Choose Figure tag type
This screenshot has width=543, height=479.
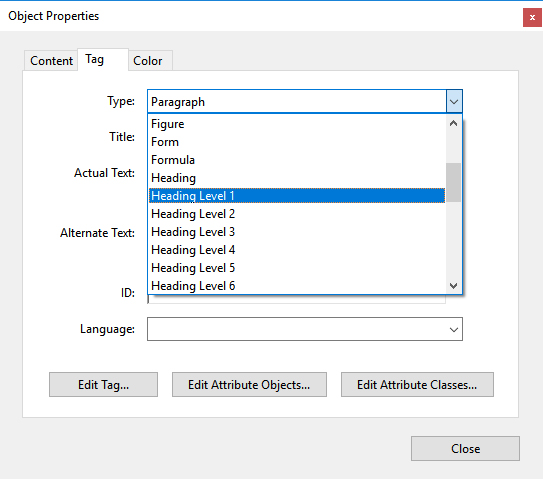coord(297,124)
